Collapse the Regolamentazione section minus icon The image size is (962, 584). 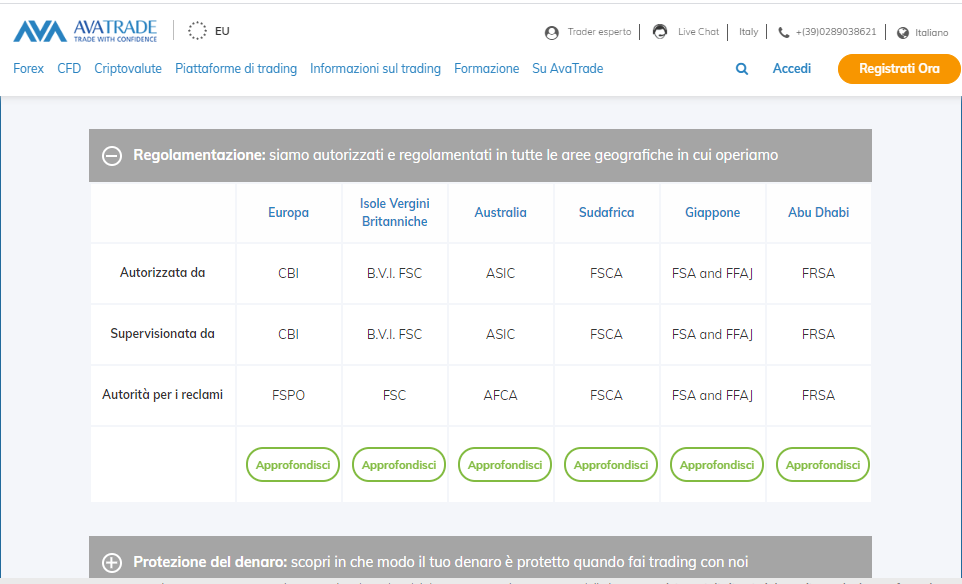coord(112,156)
